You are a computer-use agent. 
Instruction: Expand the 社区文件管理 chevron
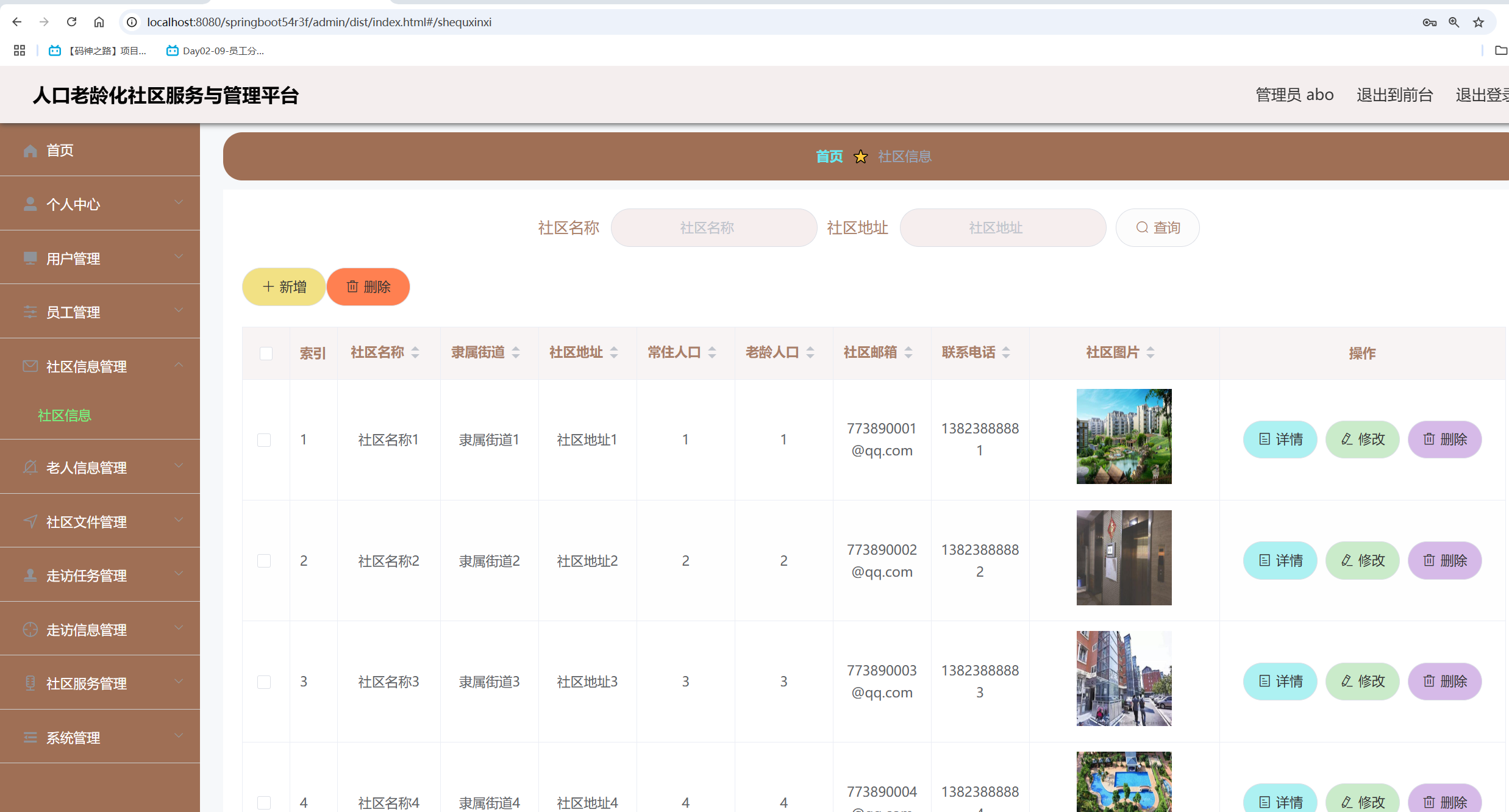coord(179,520)
